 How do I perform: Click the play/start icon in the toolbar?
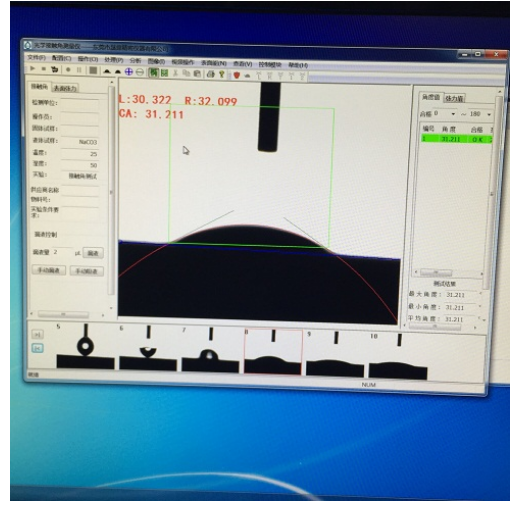click(x=33, y=68)
